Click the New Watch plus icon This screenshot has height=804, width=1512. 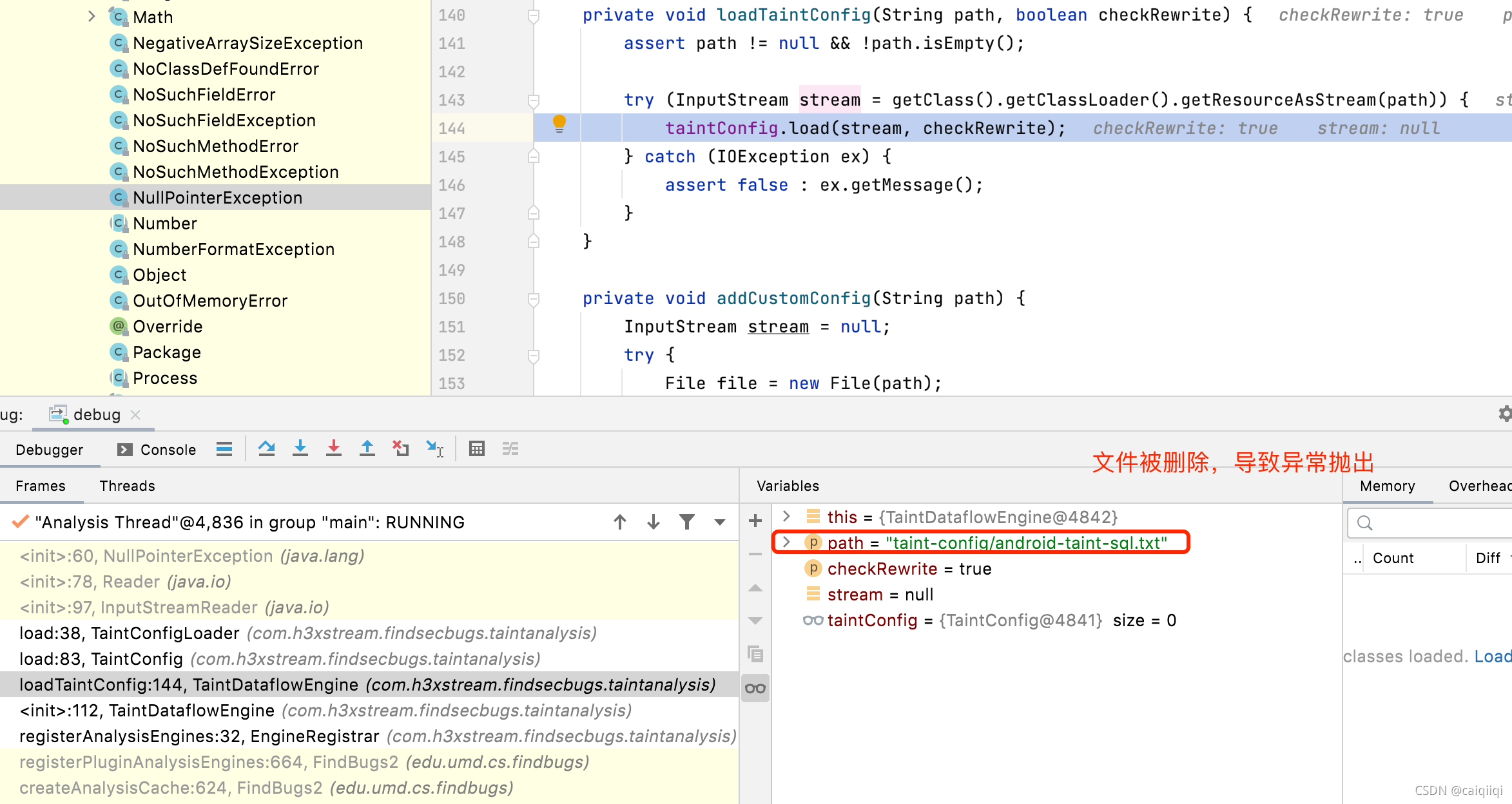tap(755, 521)
